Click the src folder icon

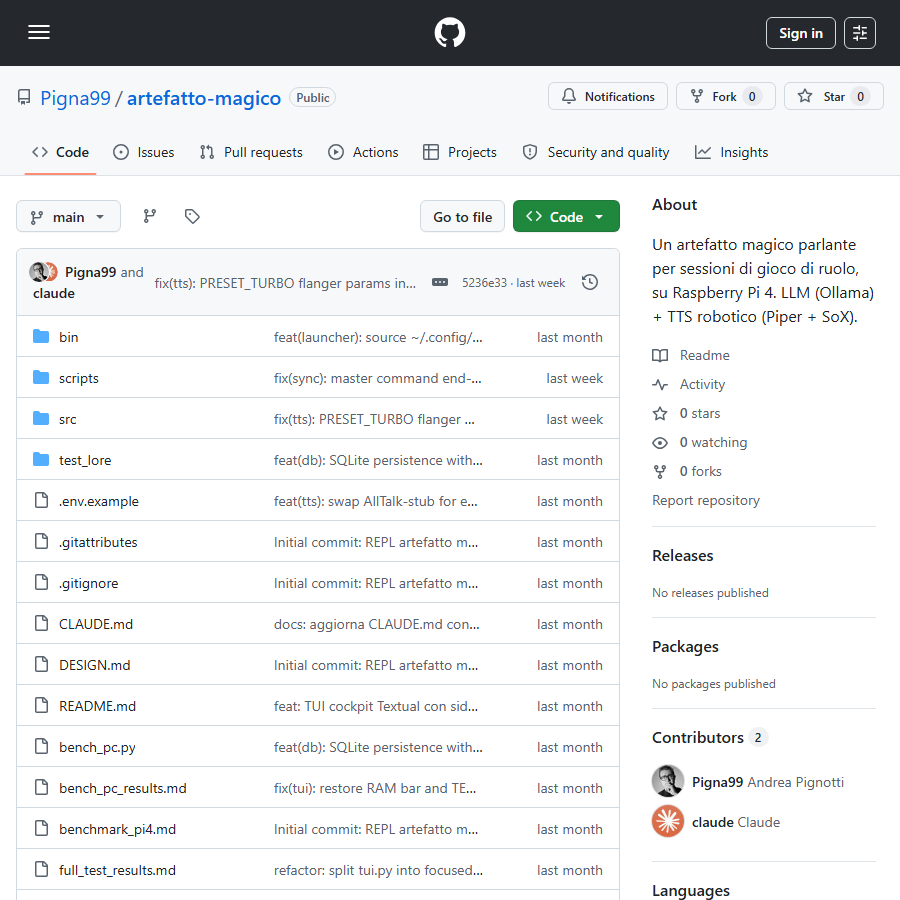pyautogui.click(x=41, y=418)
